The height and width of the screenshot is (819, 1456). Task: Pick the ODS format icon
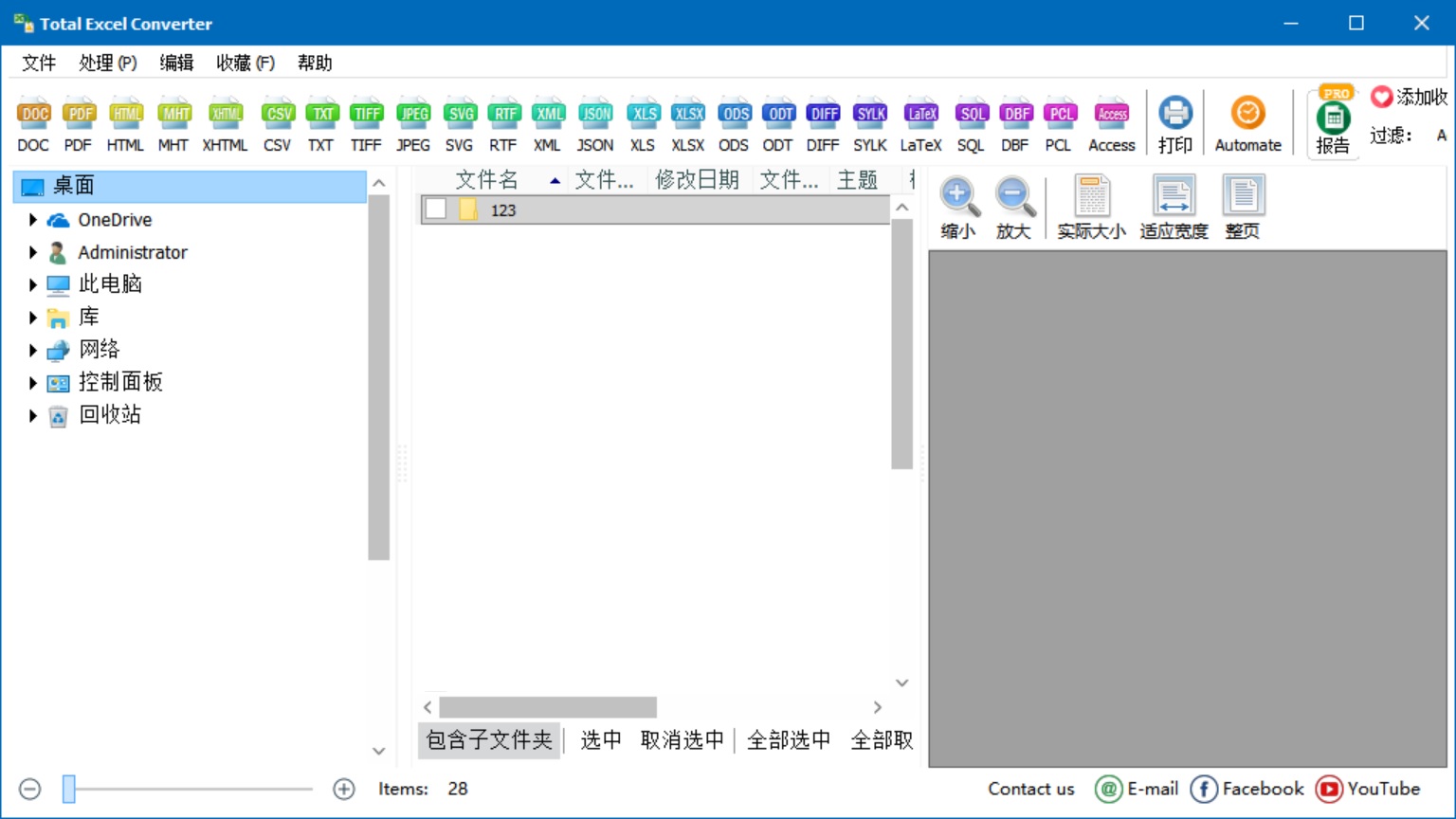pos(734,124)
